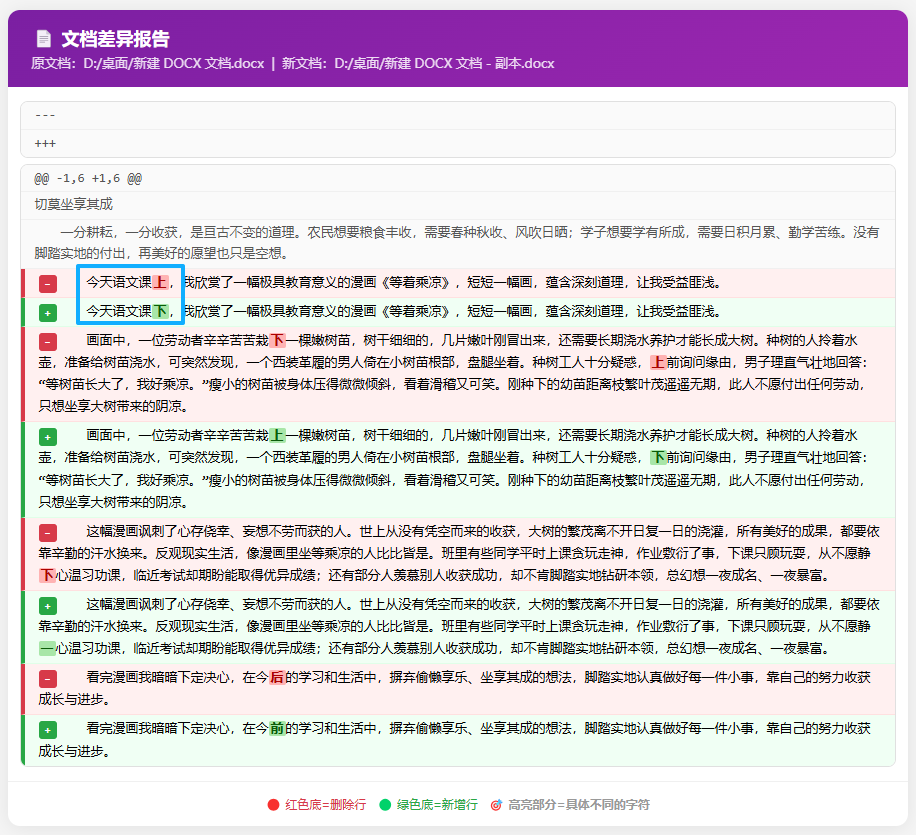Viewport: 916px width, 835px height.
Task: Click the '---' header line
Action: click(458, 116)
